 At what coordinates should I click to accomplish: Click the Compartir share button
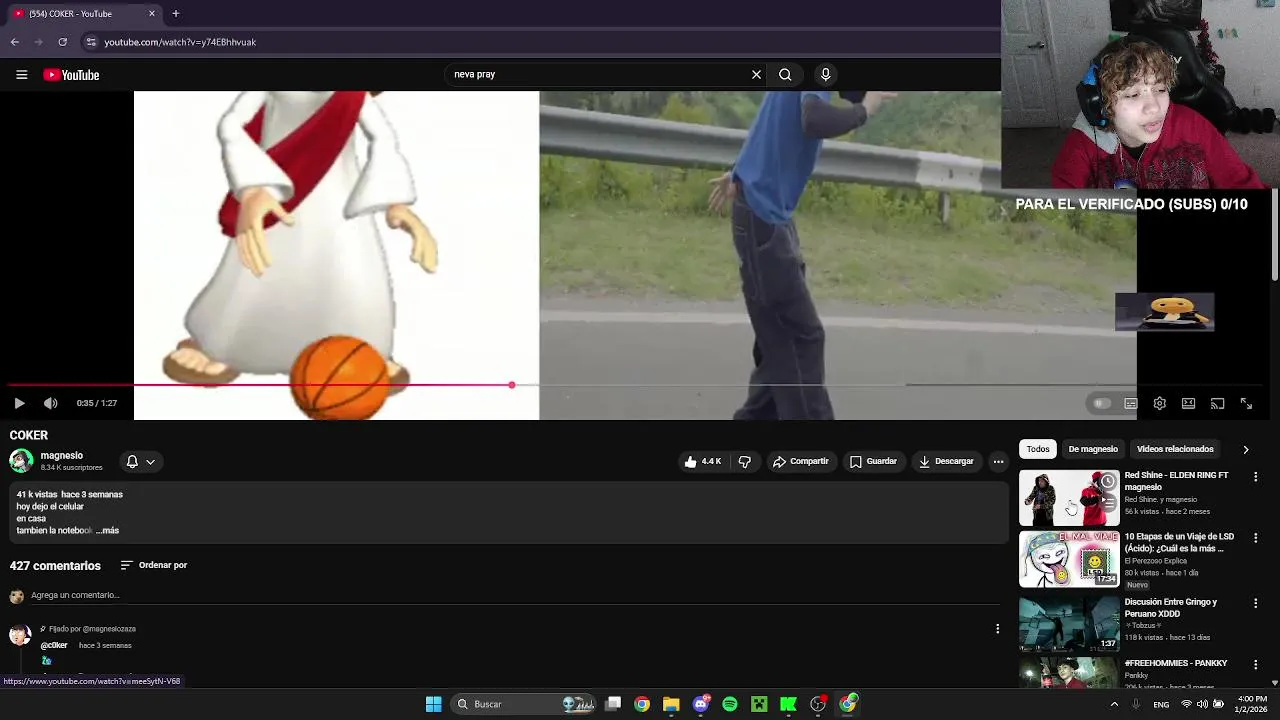pos(801,461)
